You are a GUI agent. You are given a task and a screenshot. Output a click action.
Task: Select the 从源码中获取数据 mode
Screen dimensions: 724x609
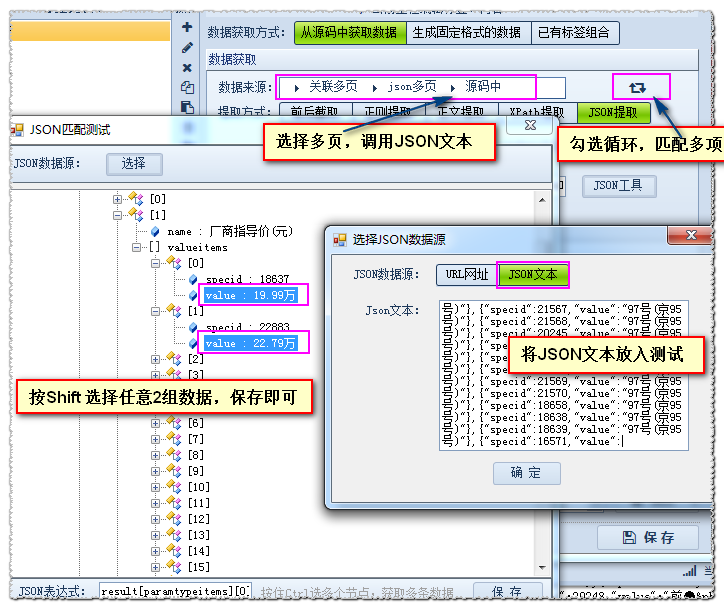[350, 32]
